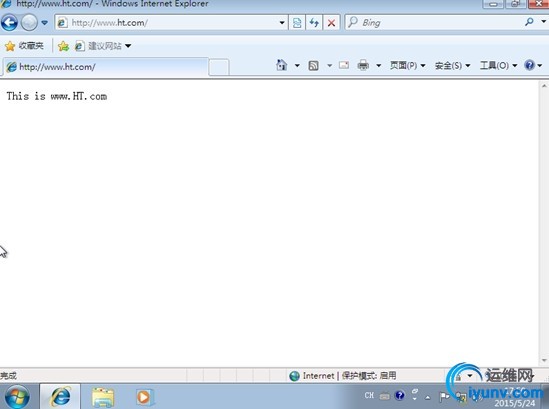Click the RSS Feeds icon
The image size is (549, 409).
[x=313, y=65]
